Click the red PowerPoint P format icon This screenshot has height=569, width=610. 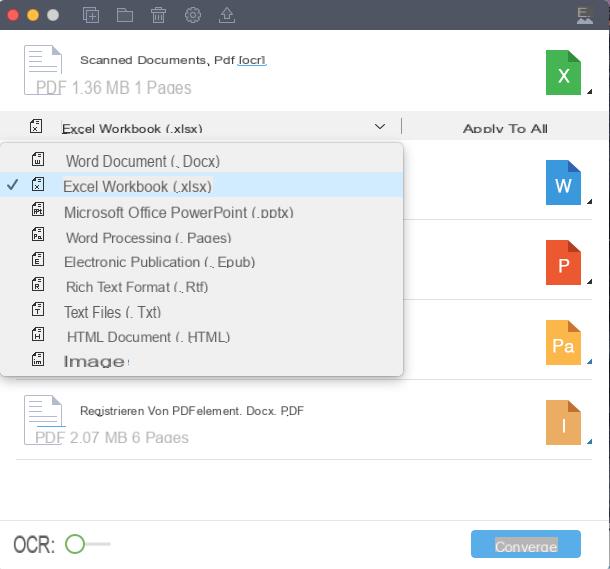pos(563,263)
